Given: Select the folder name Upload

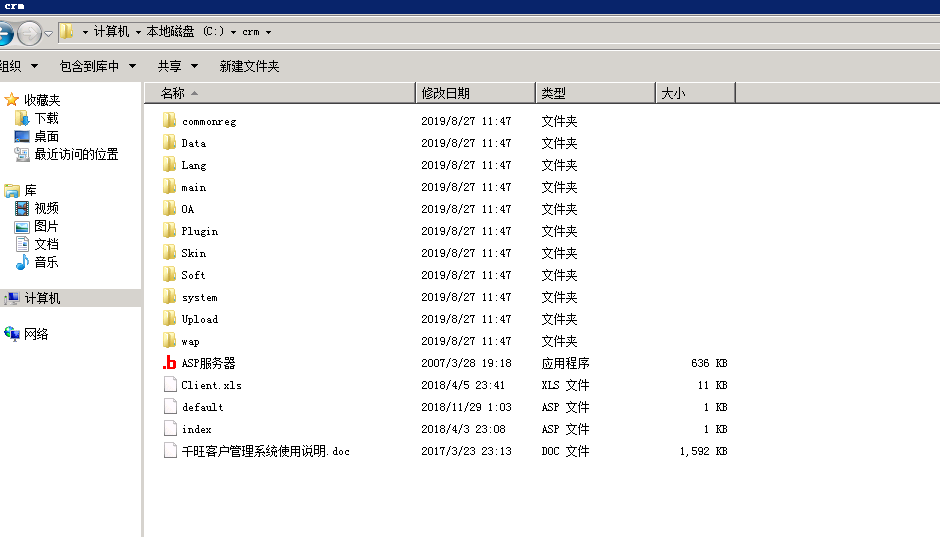Looking at the screenshot, I should point(200,319).
